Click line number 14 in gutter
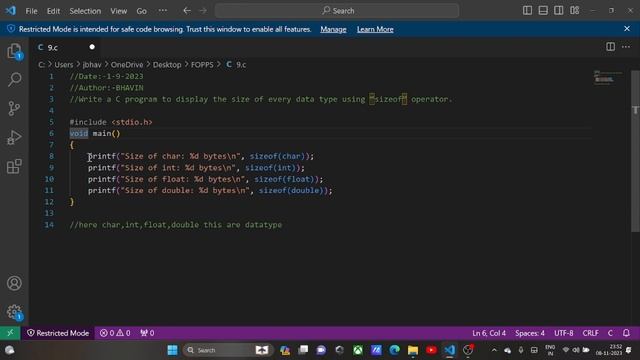The height and width of the screenshot is (360, 640). tap(49, 225)
